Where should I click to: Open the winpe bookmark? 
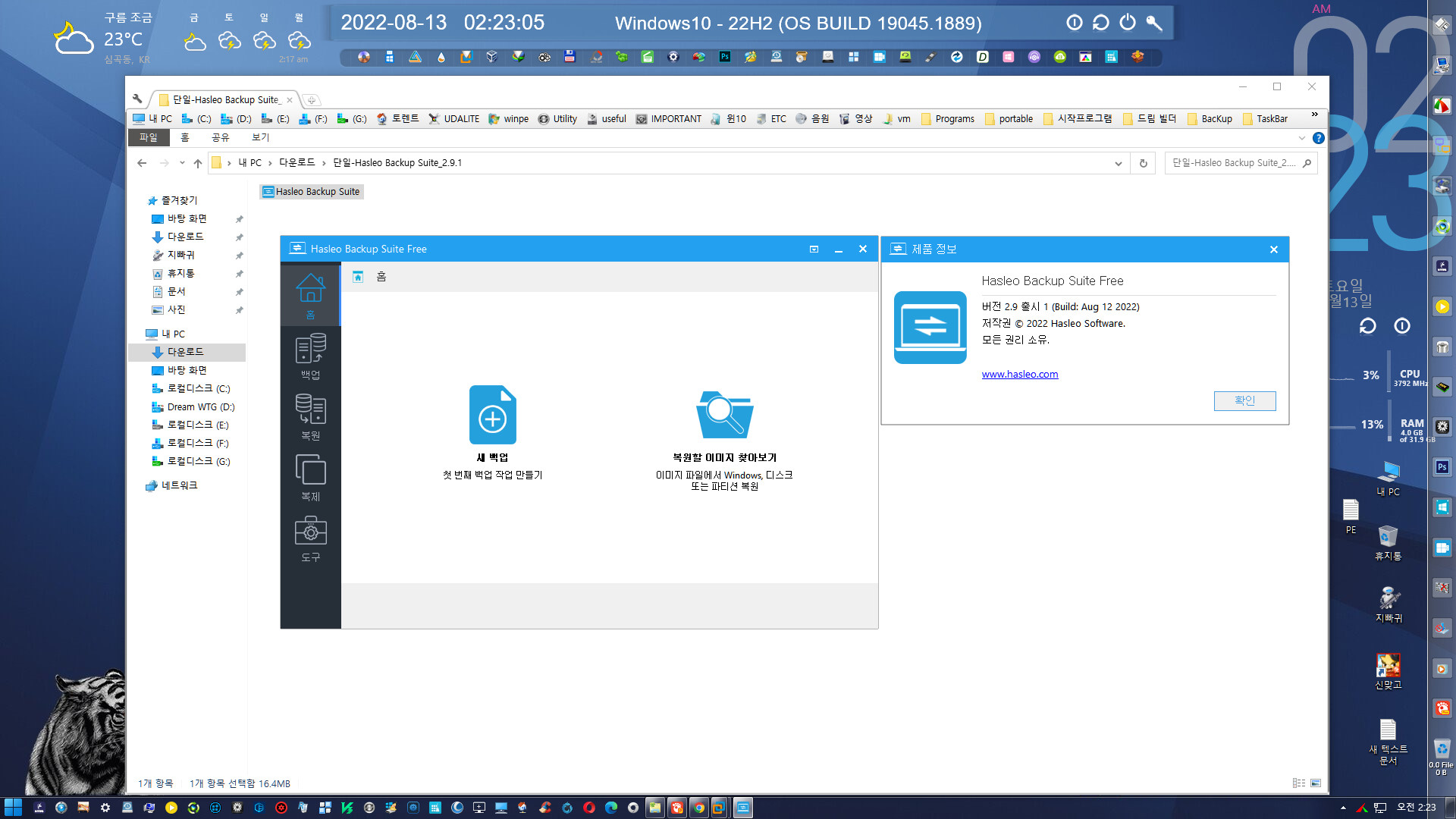click(x=509, y=119)
